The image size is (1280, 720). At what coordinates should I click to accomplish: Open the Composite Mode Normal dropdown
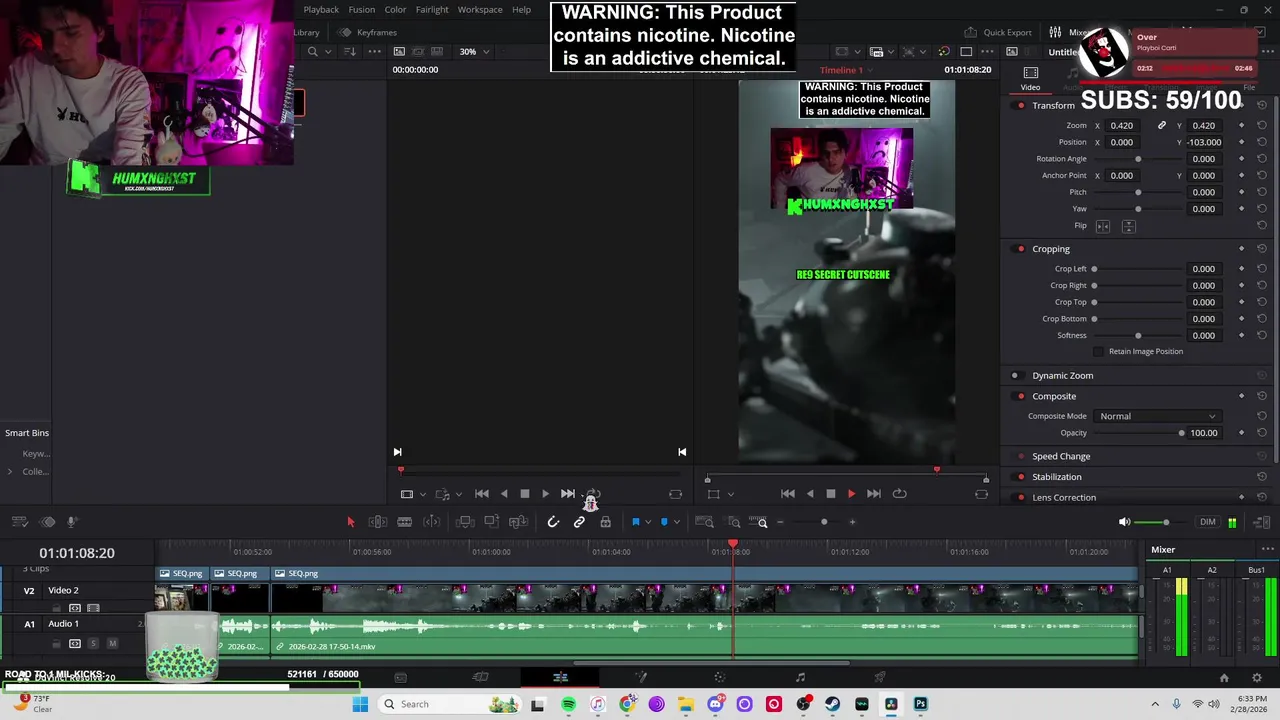pos(1157,416)
